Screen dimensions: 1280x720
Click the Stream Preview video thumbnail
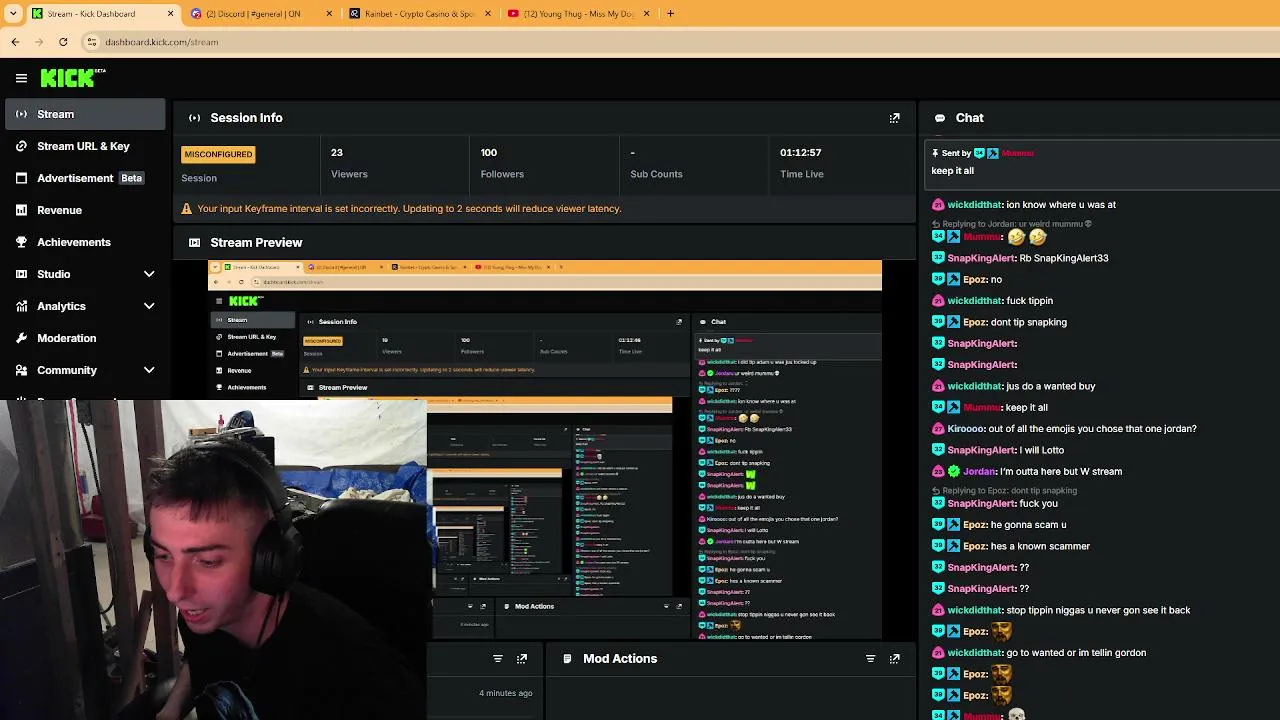(545, 450)
